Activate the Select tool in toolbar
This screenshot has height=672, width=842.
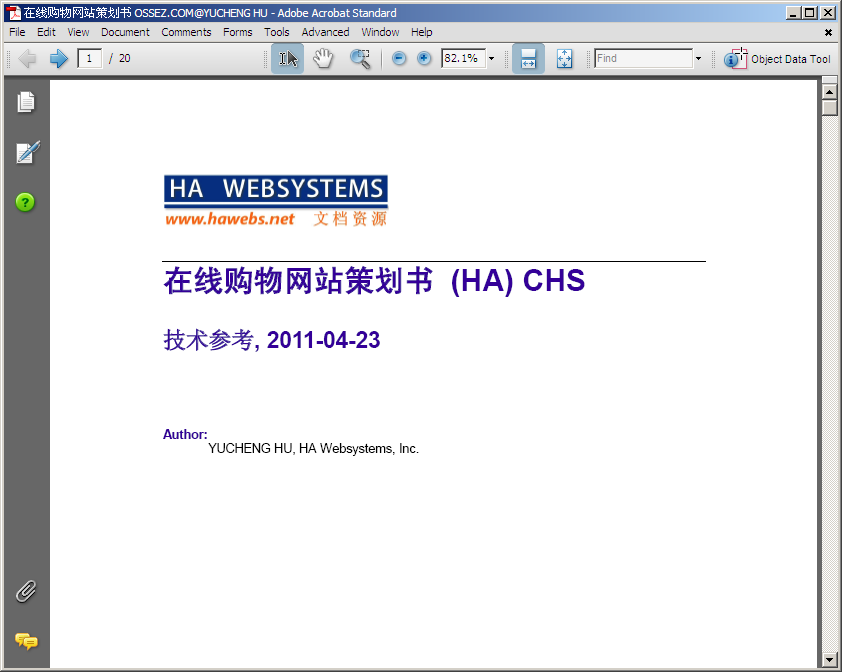point(287,59)
